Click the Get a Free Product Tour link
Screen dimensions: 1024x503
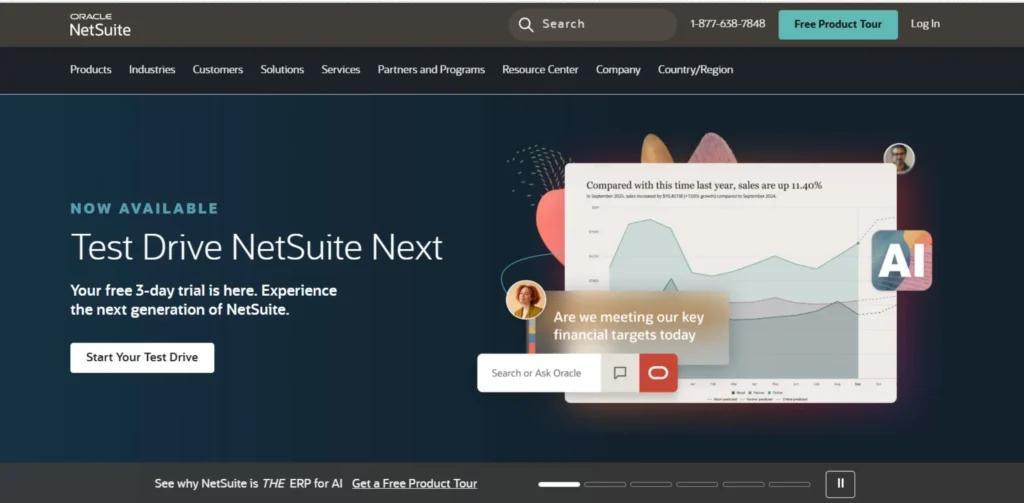coord(415,484)
